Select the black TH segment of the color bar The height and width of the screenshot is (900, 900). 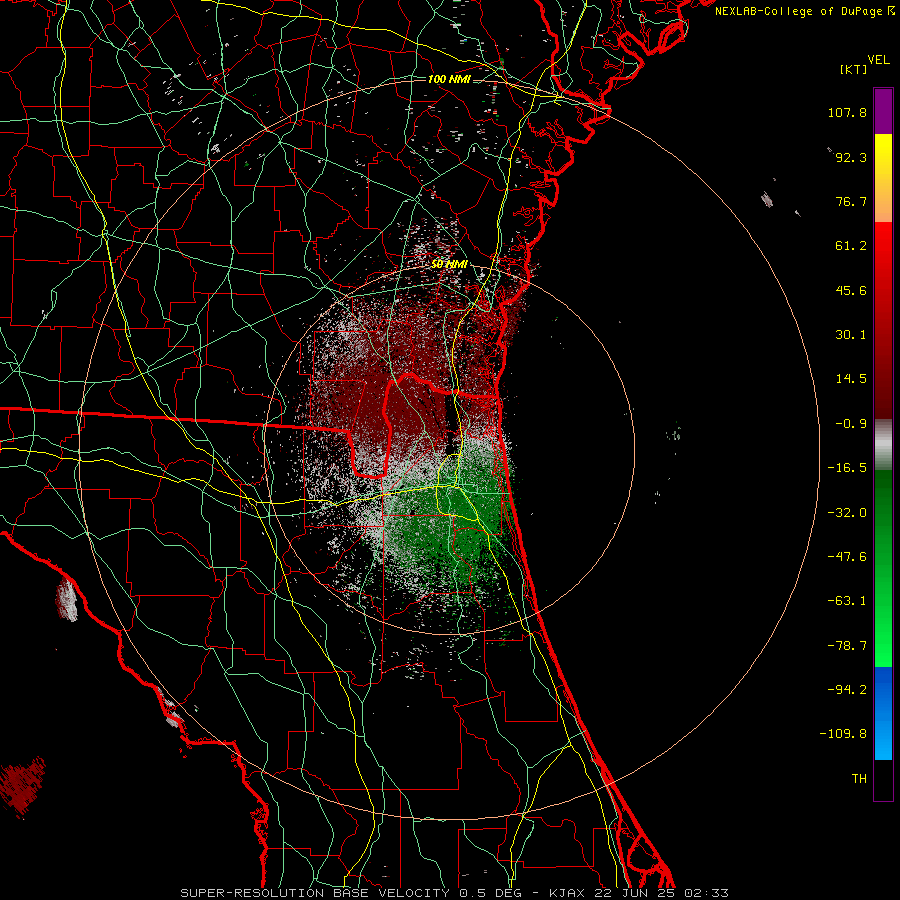(883, 780)
